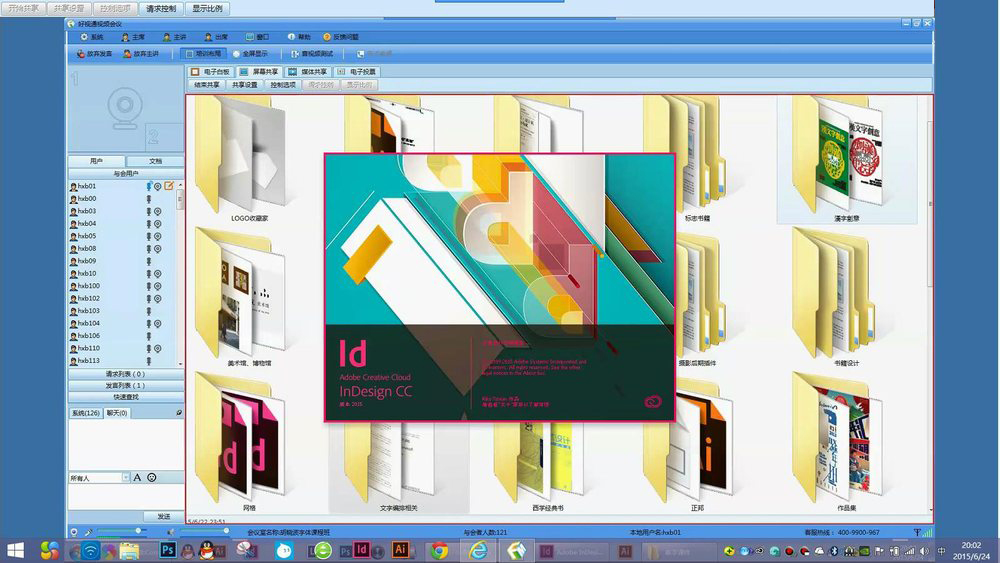Click microphone icon for hxb03
Image resolution: width=1000 pixels, height=563 pixels.
[149, 211]
